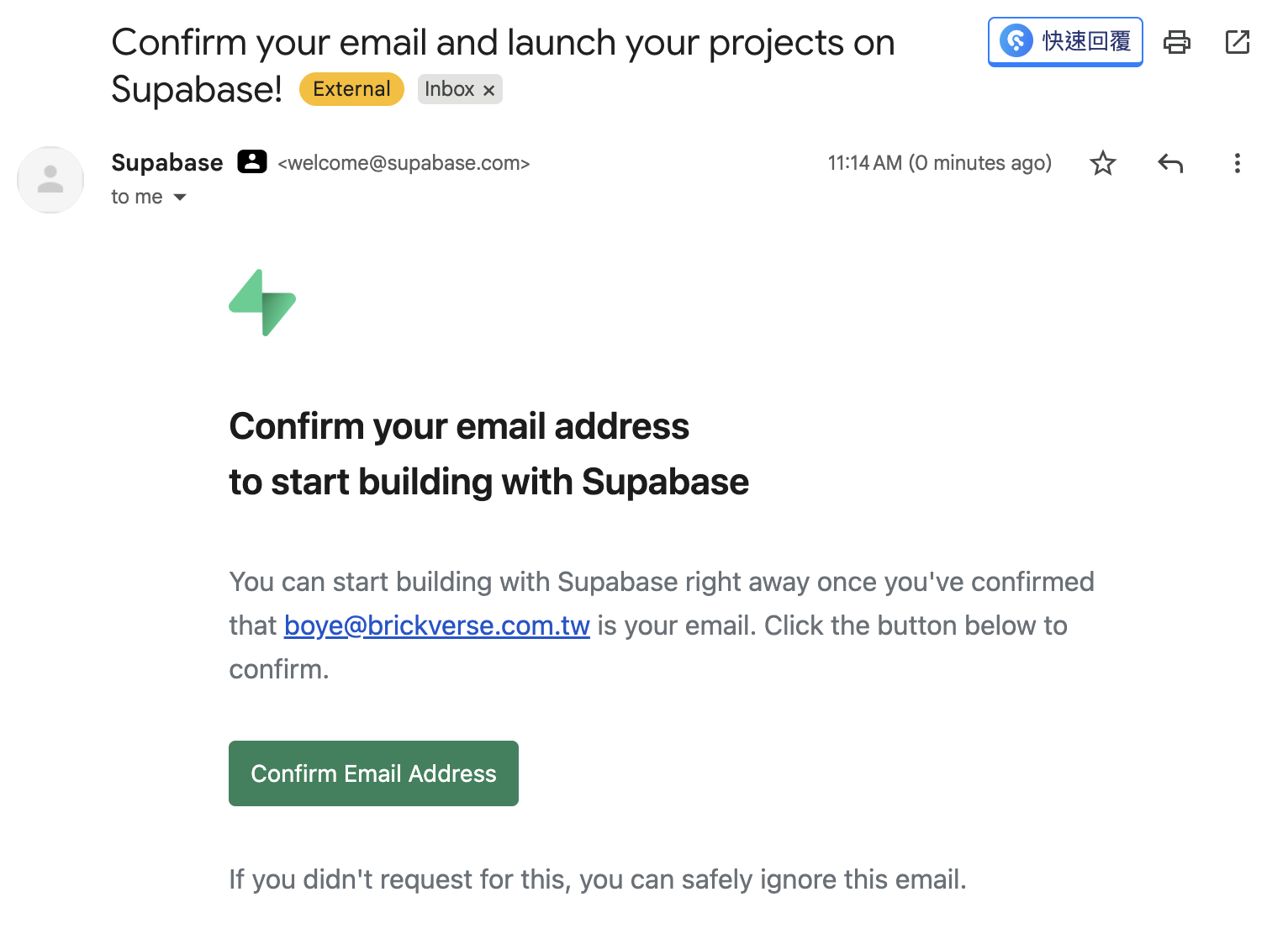Print this email using the printer icon
The height and width of the screenshot is (950, 1288).
[x=1176, y=42]
